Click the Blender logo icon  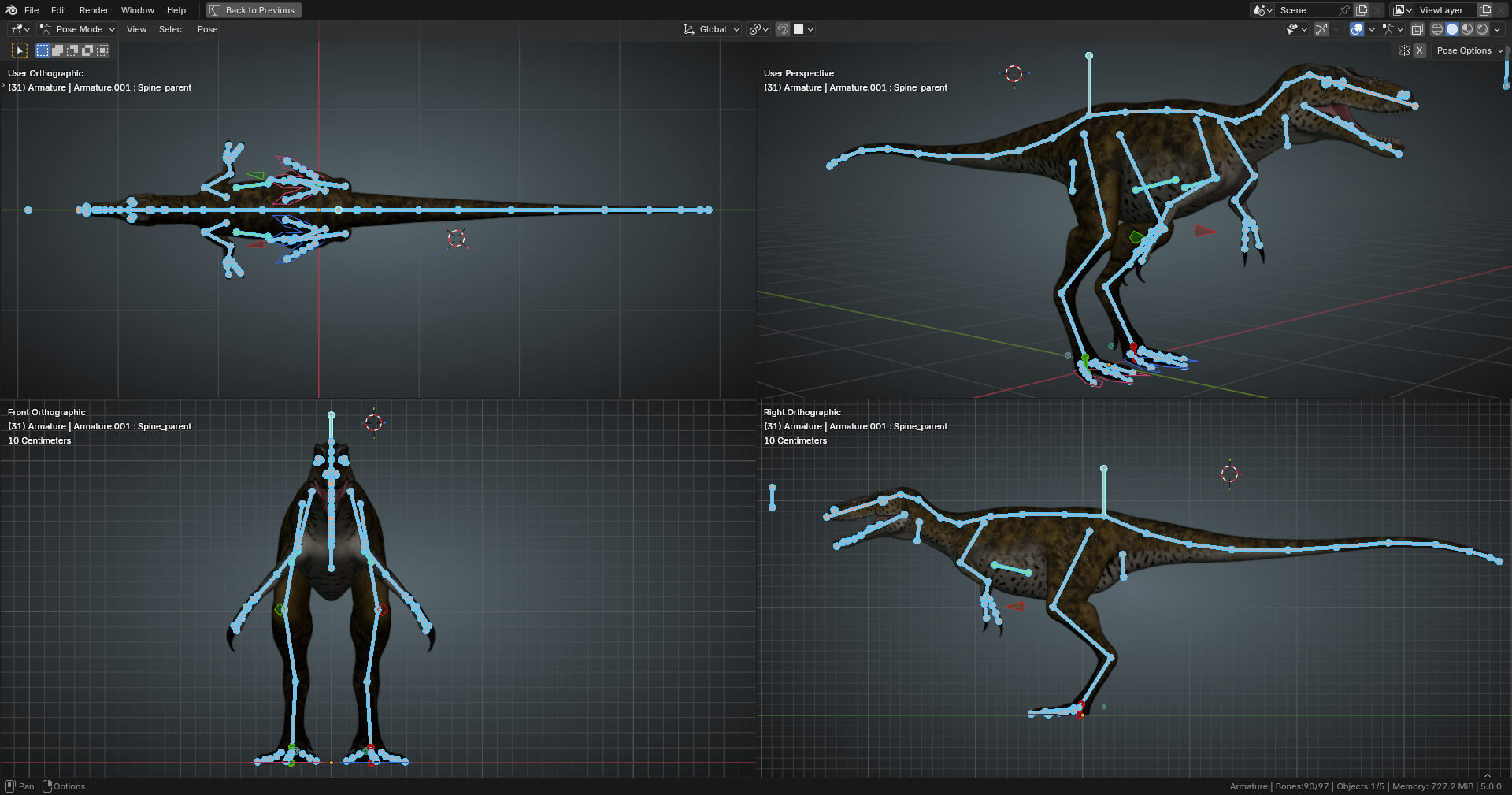coord(11,10)
